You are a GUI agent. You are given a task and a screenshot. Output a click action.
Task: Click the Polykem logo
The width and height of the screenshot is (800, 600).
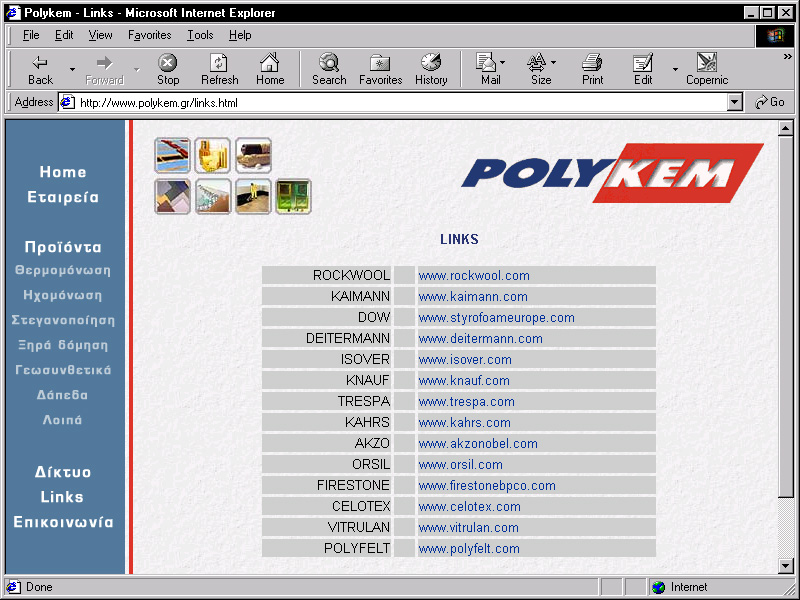[612, 173]
